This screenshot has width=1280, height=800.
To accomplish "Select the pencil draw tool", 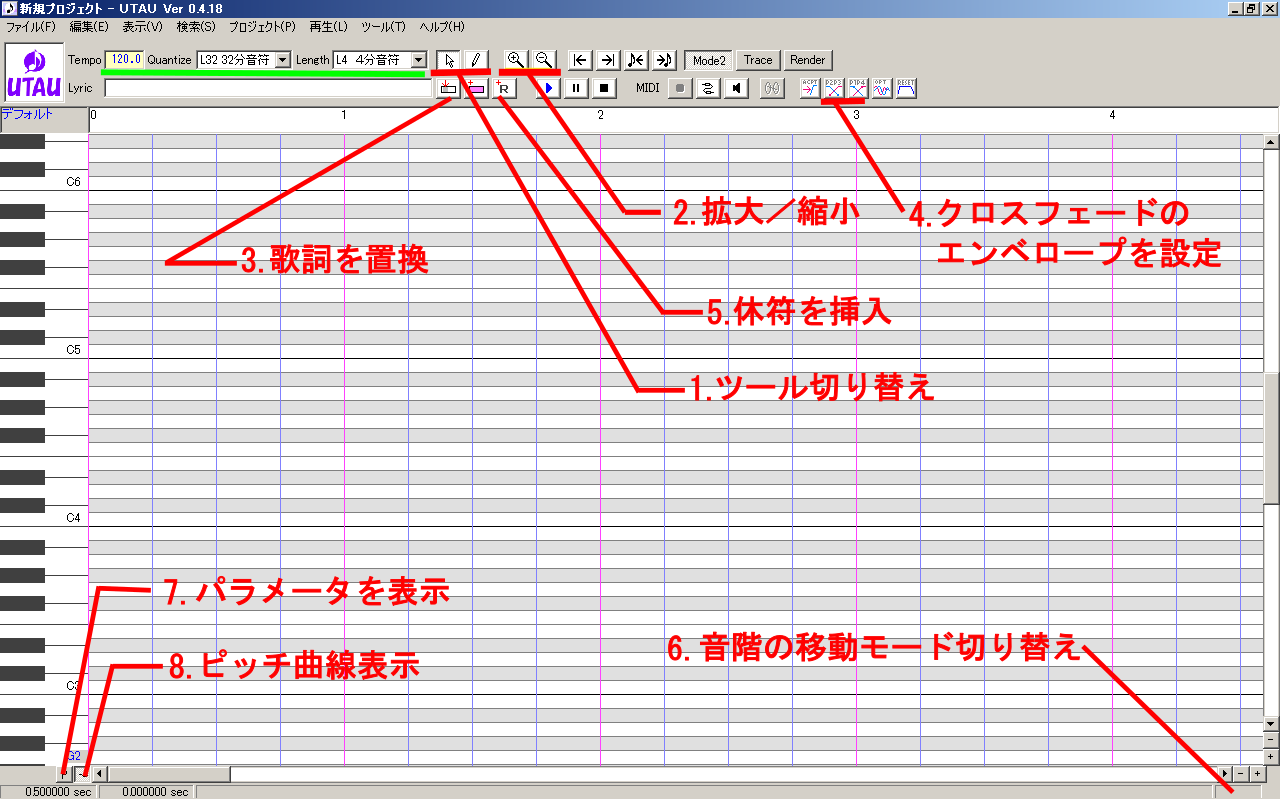I will coord(476,60).
